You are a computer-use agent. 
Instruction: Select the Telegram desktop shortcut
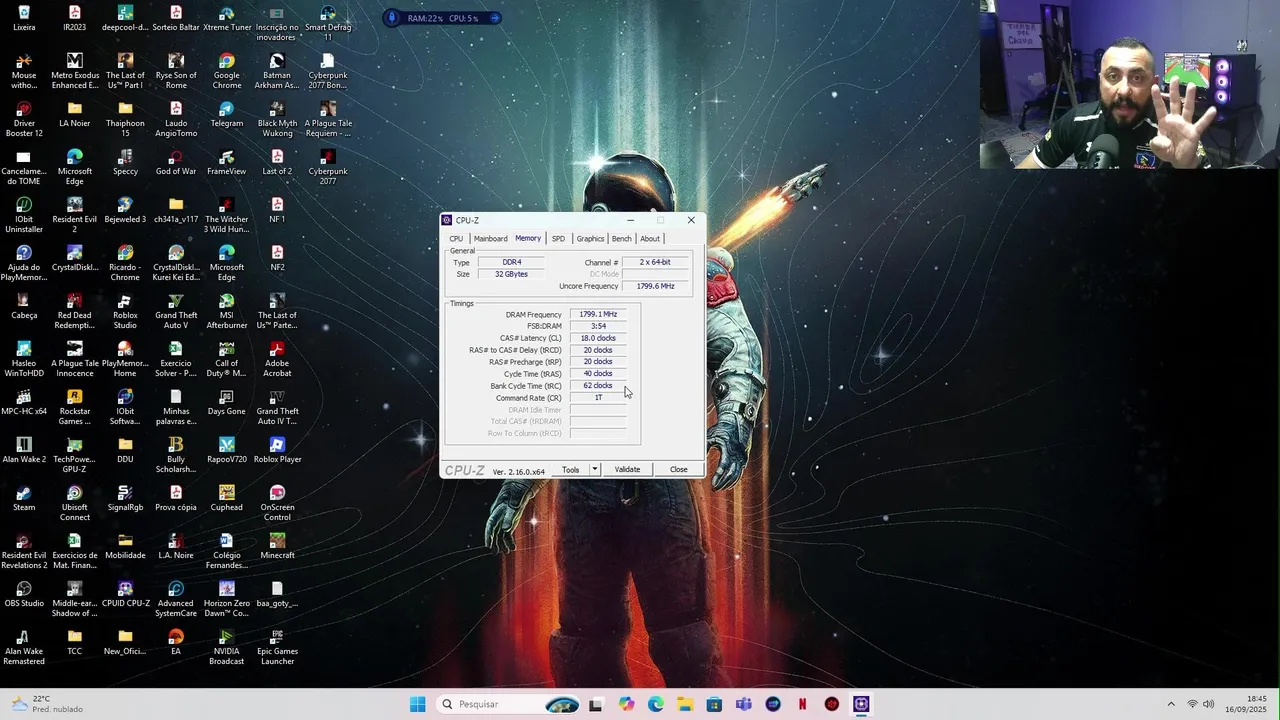point(227,115)
